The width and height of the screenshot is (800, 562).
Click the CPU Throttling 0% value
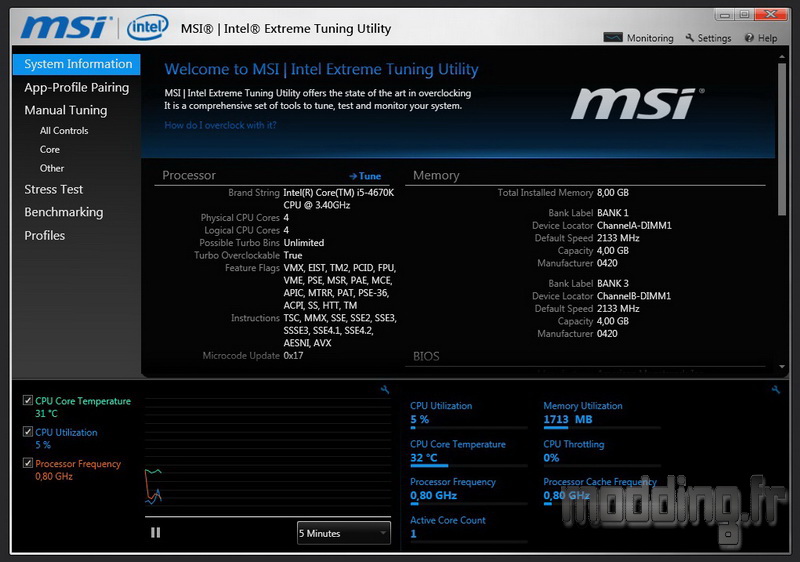click(x=551, y=457)
